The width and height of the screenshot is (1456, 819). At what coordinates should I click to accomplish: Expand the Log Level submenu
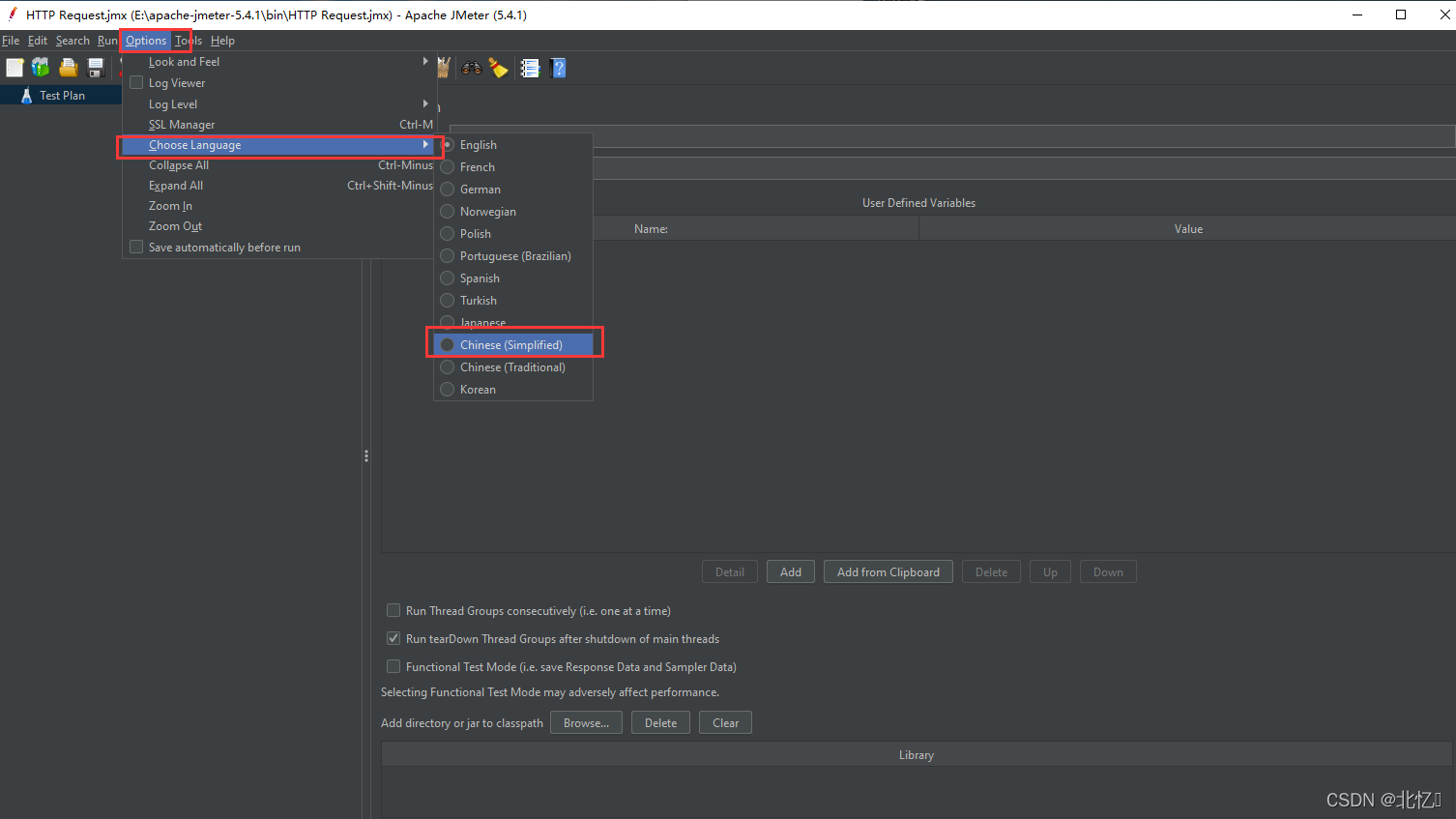(278, 103)
